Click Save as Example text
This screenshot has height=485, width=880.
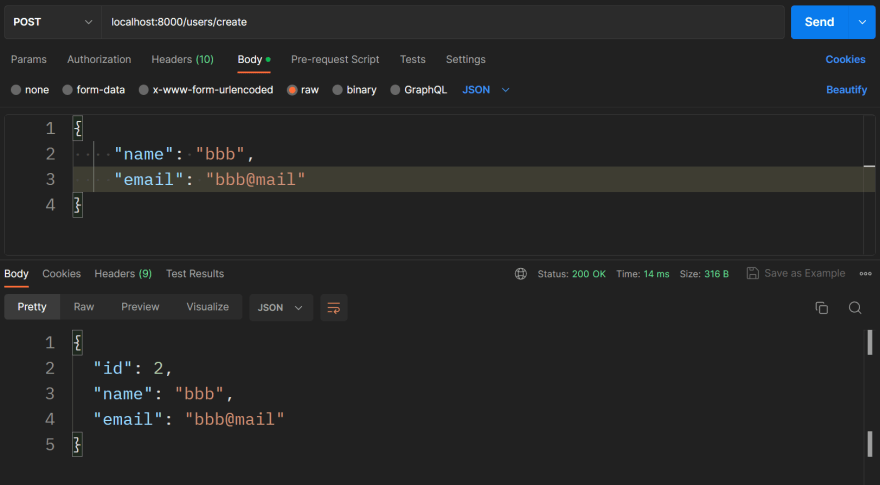805,273
